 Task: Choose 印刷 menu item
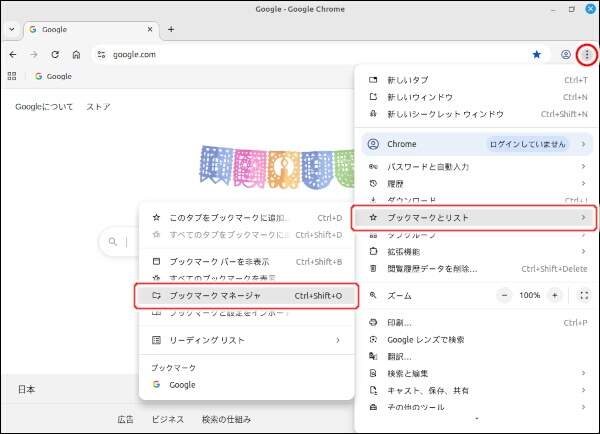pyautogui.click(x=478, y=323)
